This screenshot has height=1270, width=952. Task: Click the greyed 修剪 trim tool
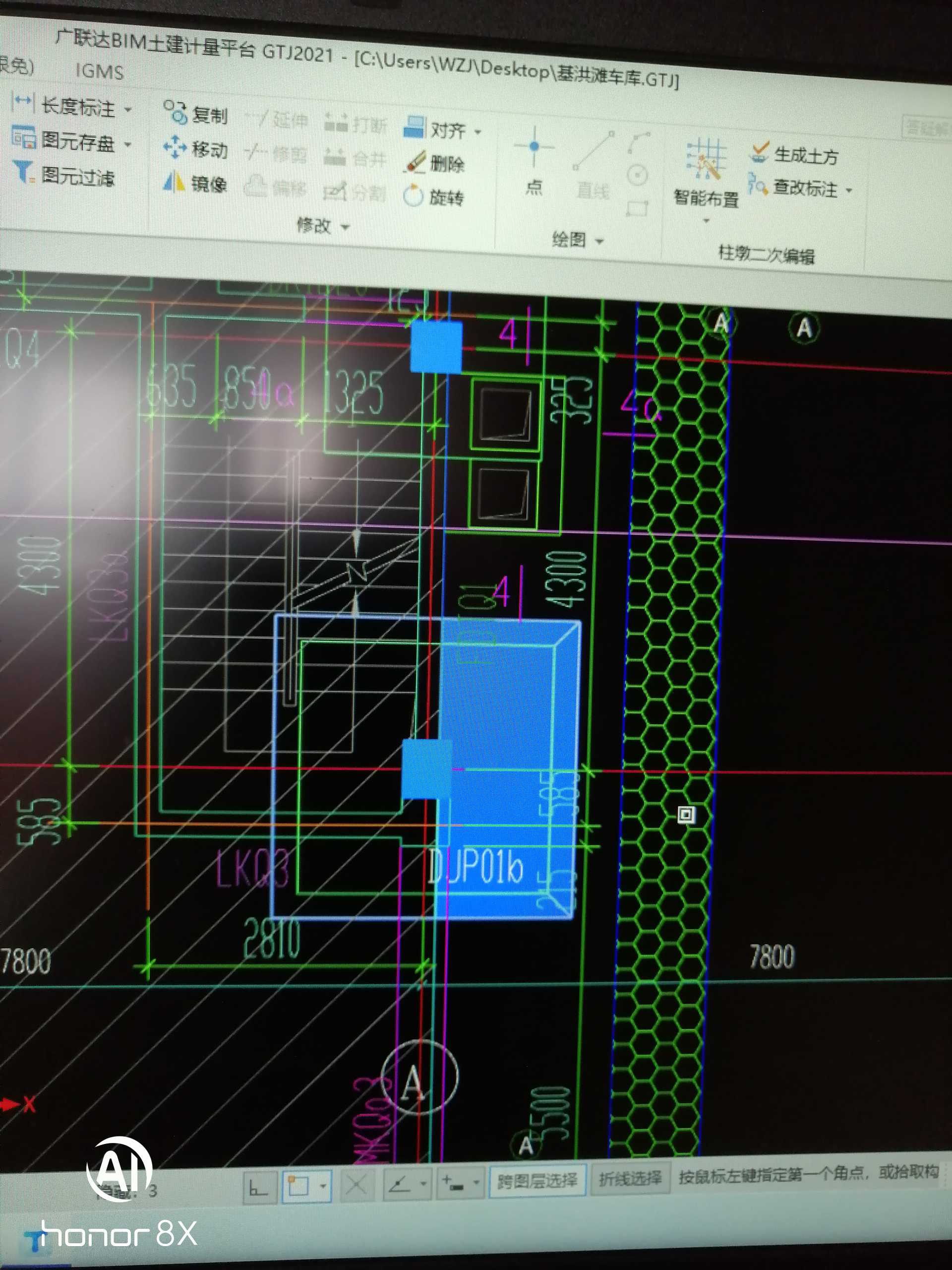(x=277, y=153)
